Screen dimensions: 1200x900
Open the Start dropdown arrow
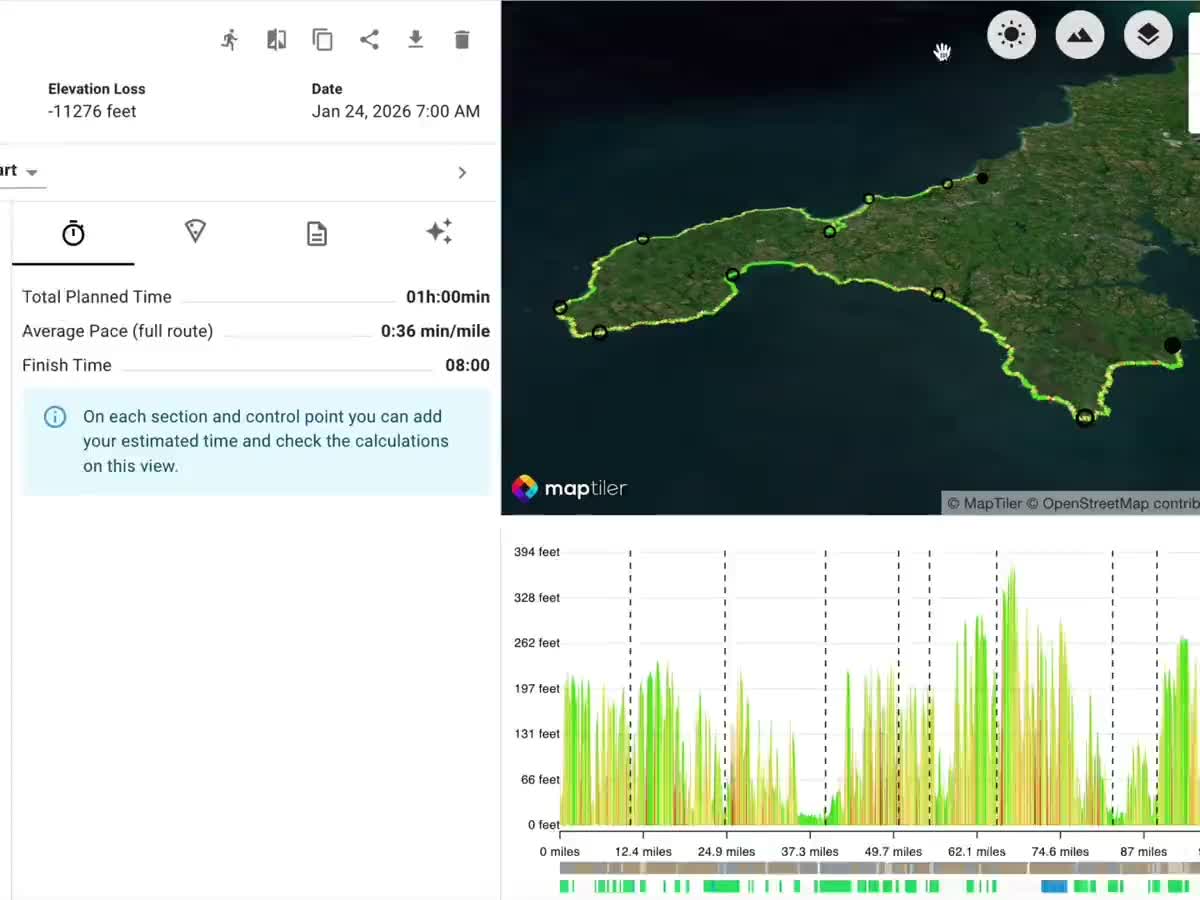(31, 172)
